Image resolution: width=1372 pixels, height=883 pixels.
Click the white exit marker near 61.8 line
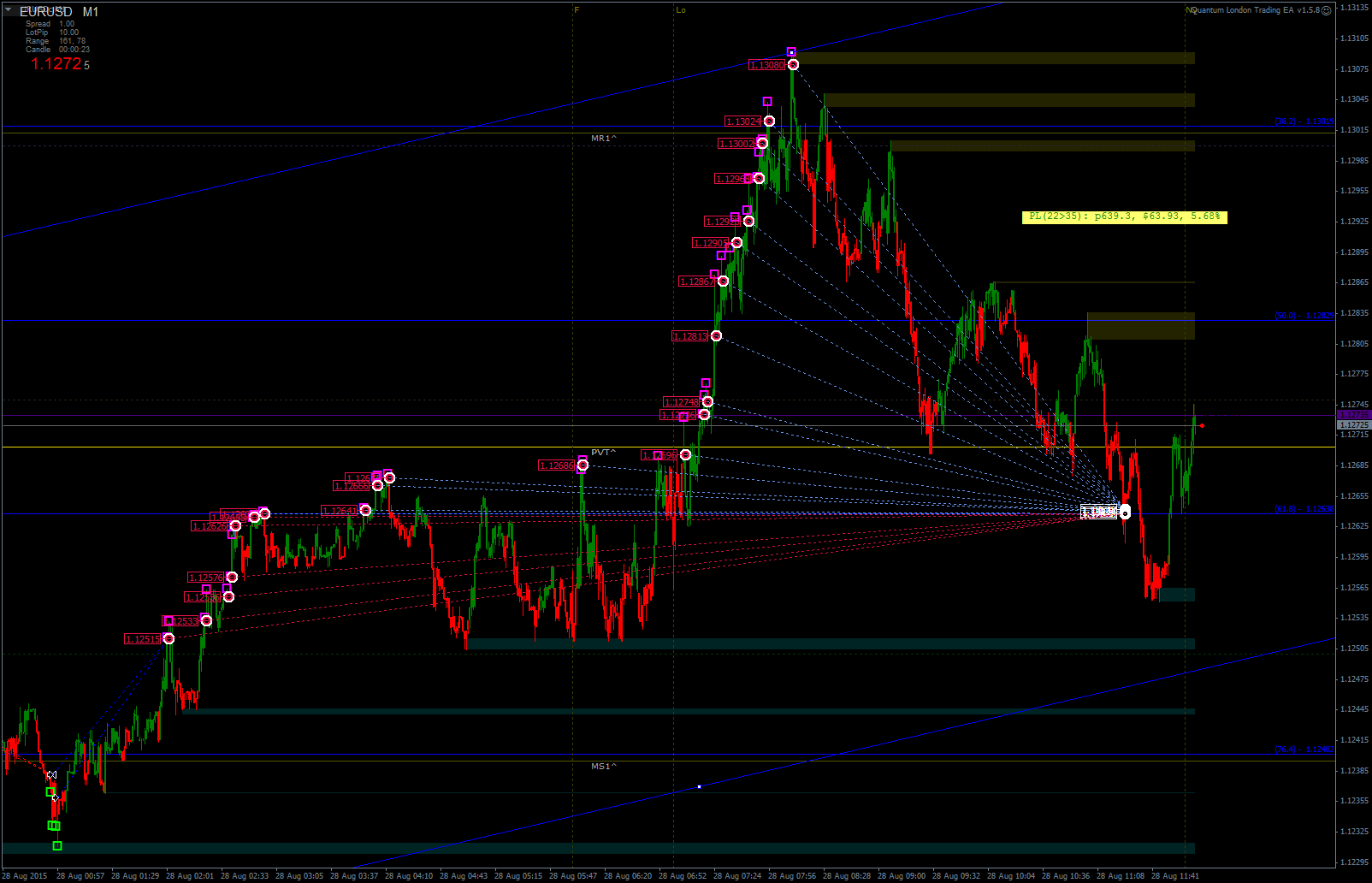coord(1125,513)
